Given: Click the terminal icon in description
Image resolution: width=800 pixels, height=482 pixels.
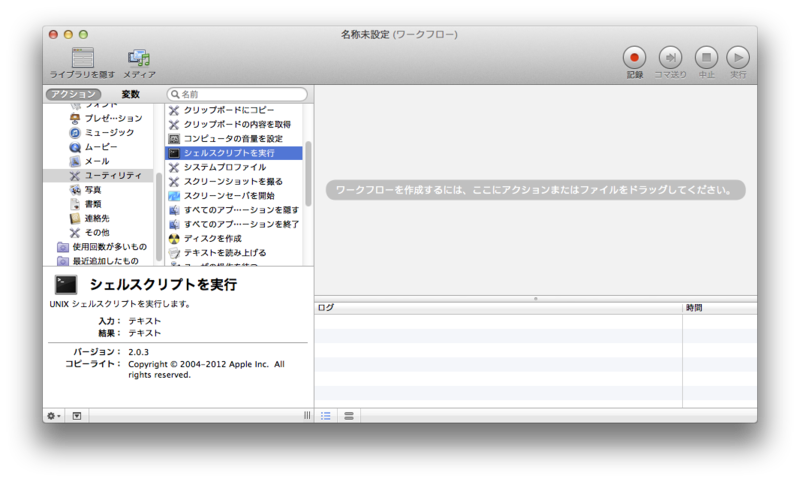Looking at the screenshot, I should pos(66,285).
